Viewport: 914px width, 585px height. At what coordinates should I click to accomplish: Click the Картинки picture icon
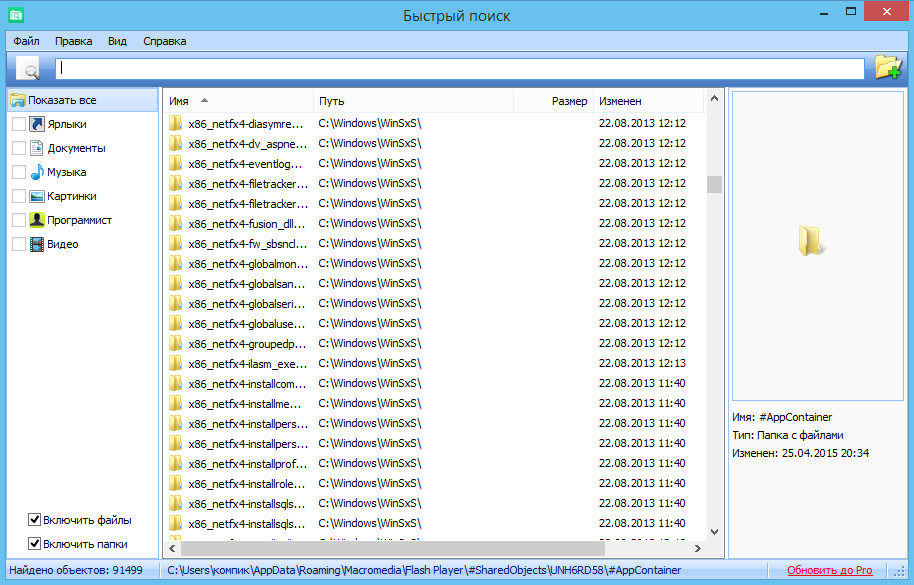(37, 196)
